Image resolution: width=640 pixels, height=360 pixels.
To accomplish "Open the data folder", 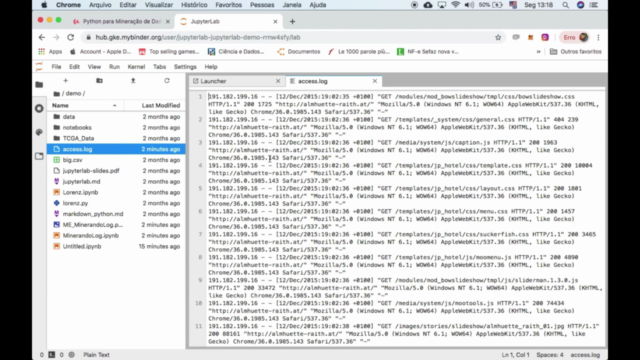I will (116, 117).
